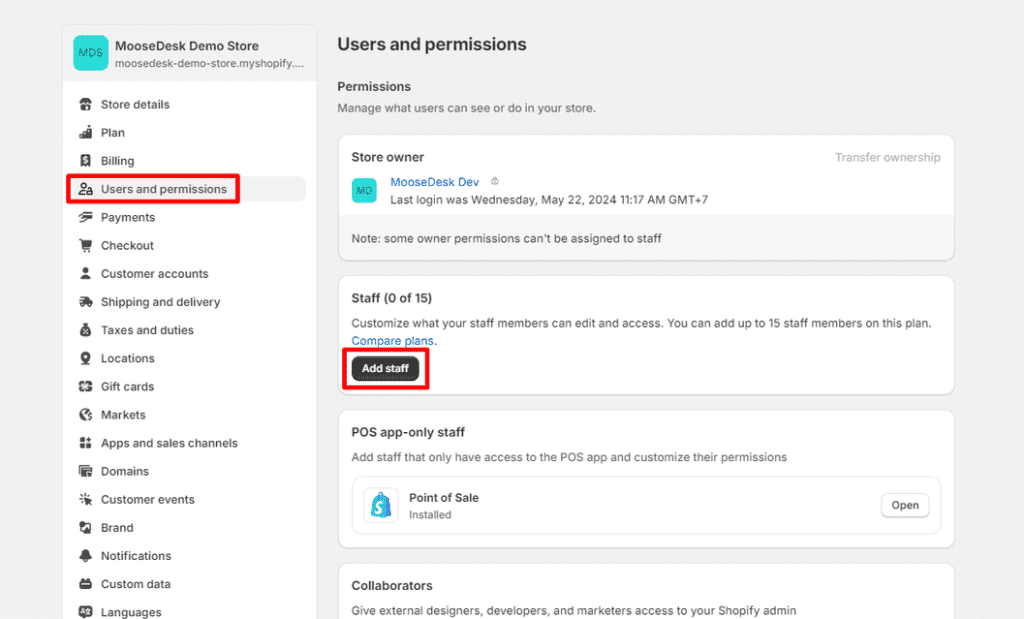This screenshot has width=1024, height=619.
Task: Click the Brand icon in sidebar
Action: coord(86,528)
